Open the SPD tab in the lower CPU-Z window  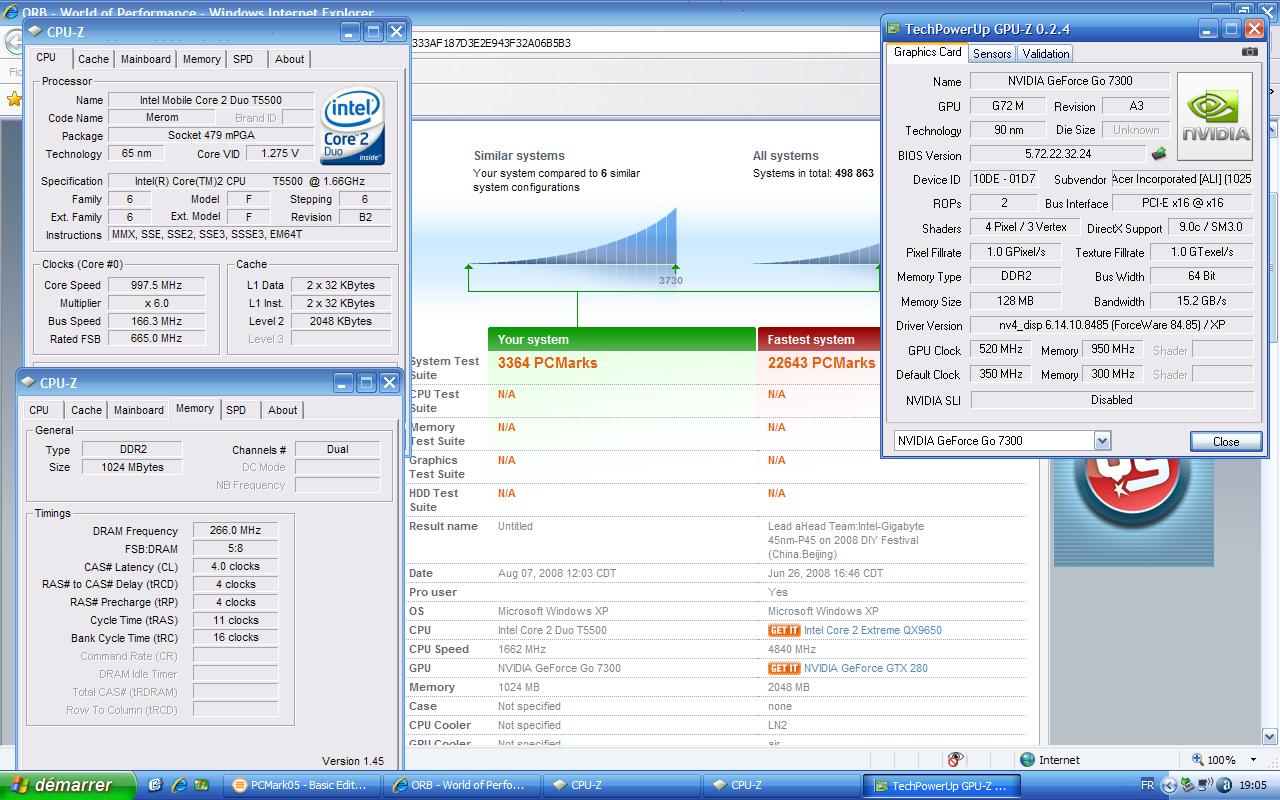point(236,410)
